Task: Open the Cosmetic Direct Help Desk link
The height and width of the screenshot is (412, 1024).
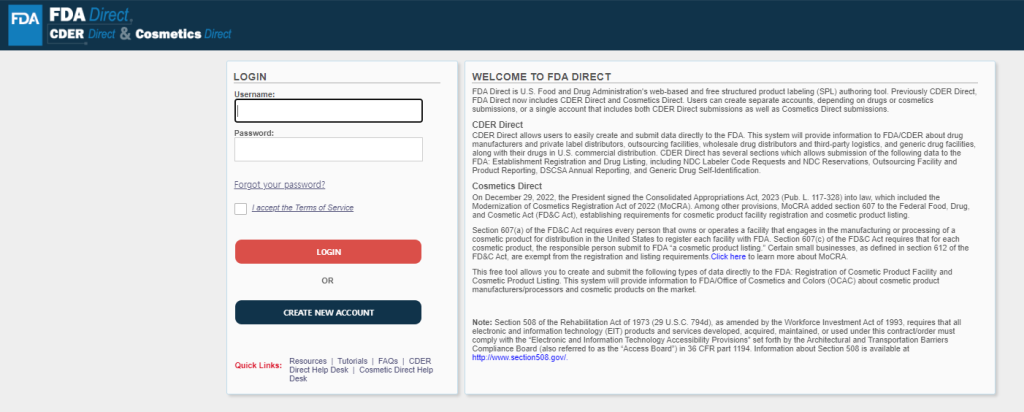Action: pyautogui.click(x=361, y=374)
